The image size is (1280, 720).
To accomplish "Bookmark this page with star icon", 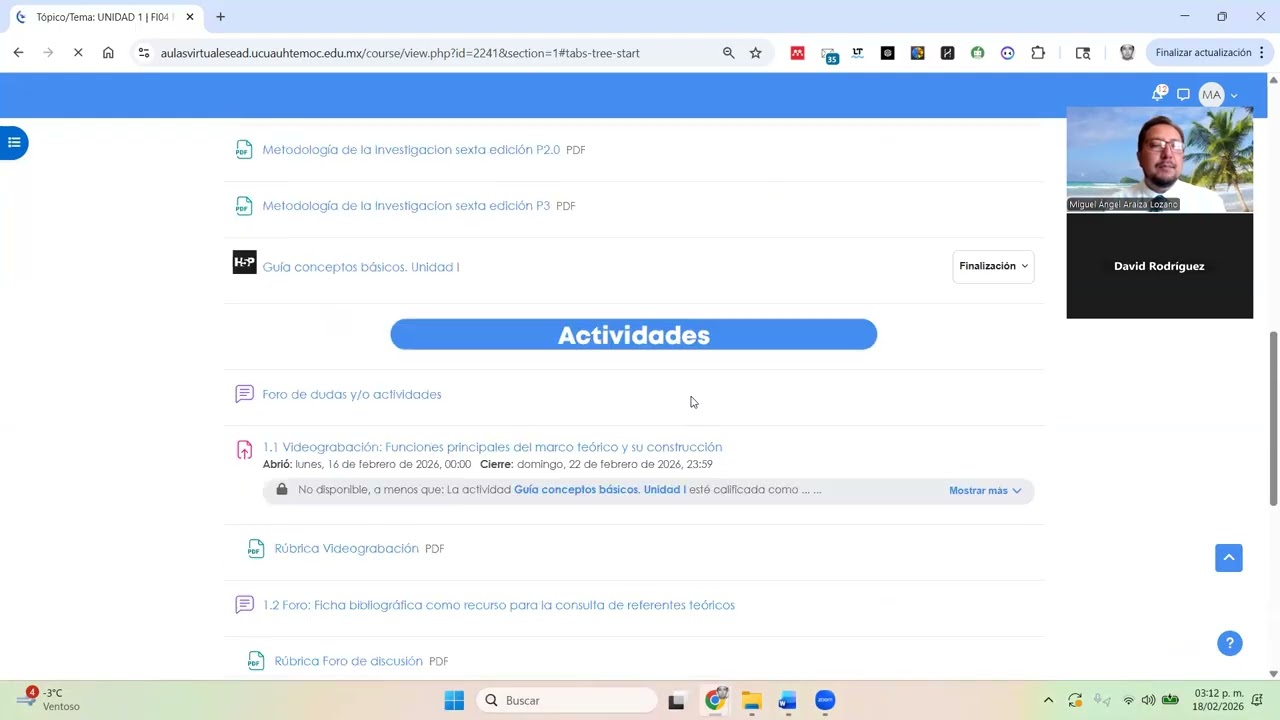I will pyautogui.click(x=756, y=53).
